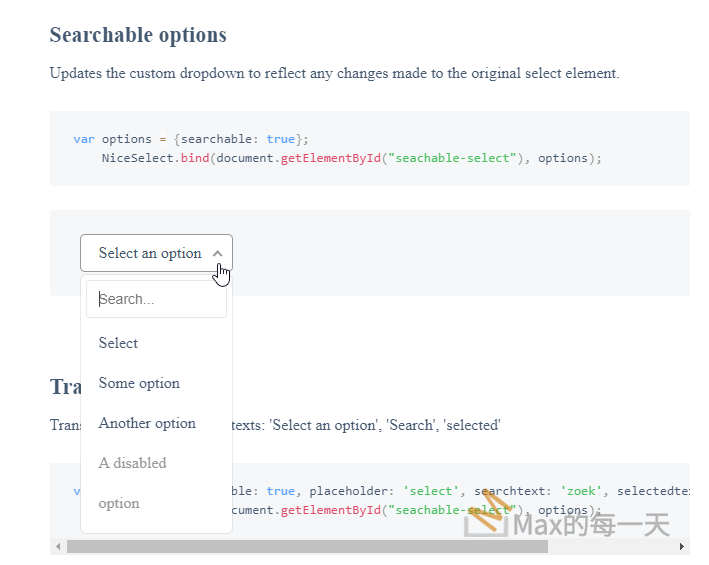
Task: Click the chevron arrow on the select box
Action: [218, 253]
